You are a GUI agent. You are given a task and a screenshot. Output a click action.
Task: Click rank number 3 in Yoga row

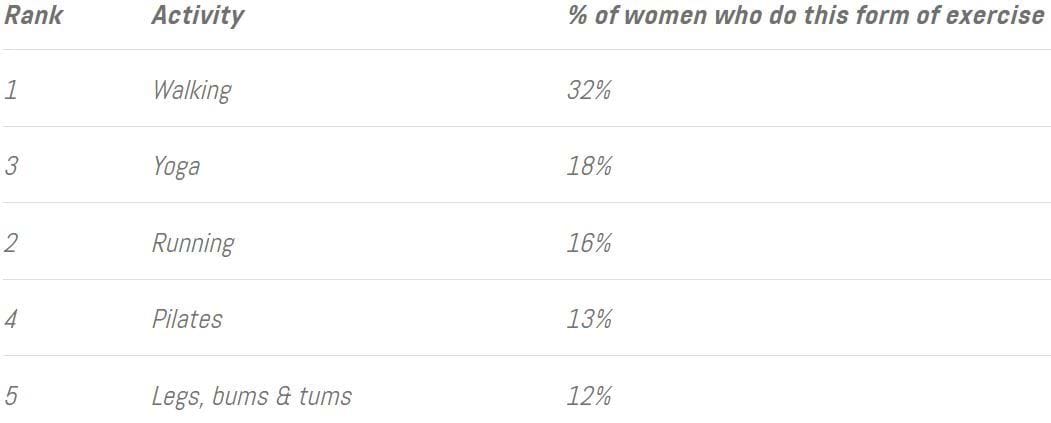click(x=11, y=166)
